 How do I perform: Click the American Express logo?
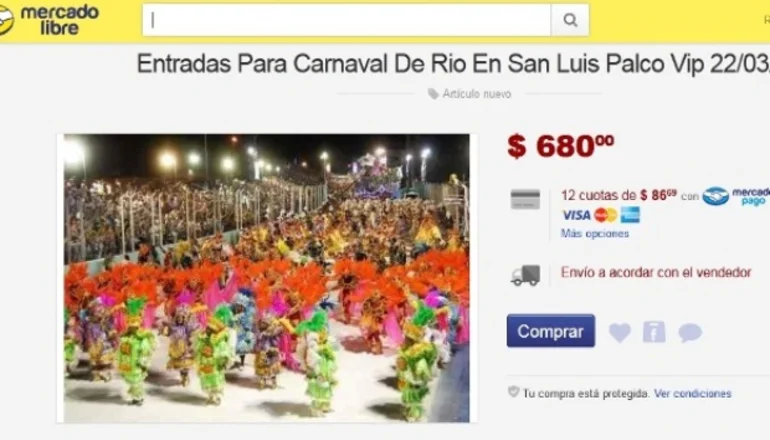click(630, 215)
